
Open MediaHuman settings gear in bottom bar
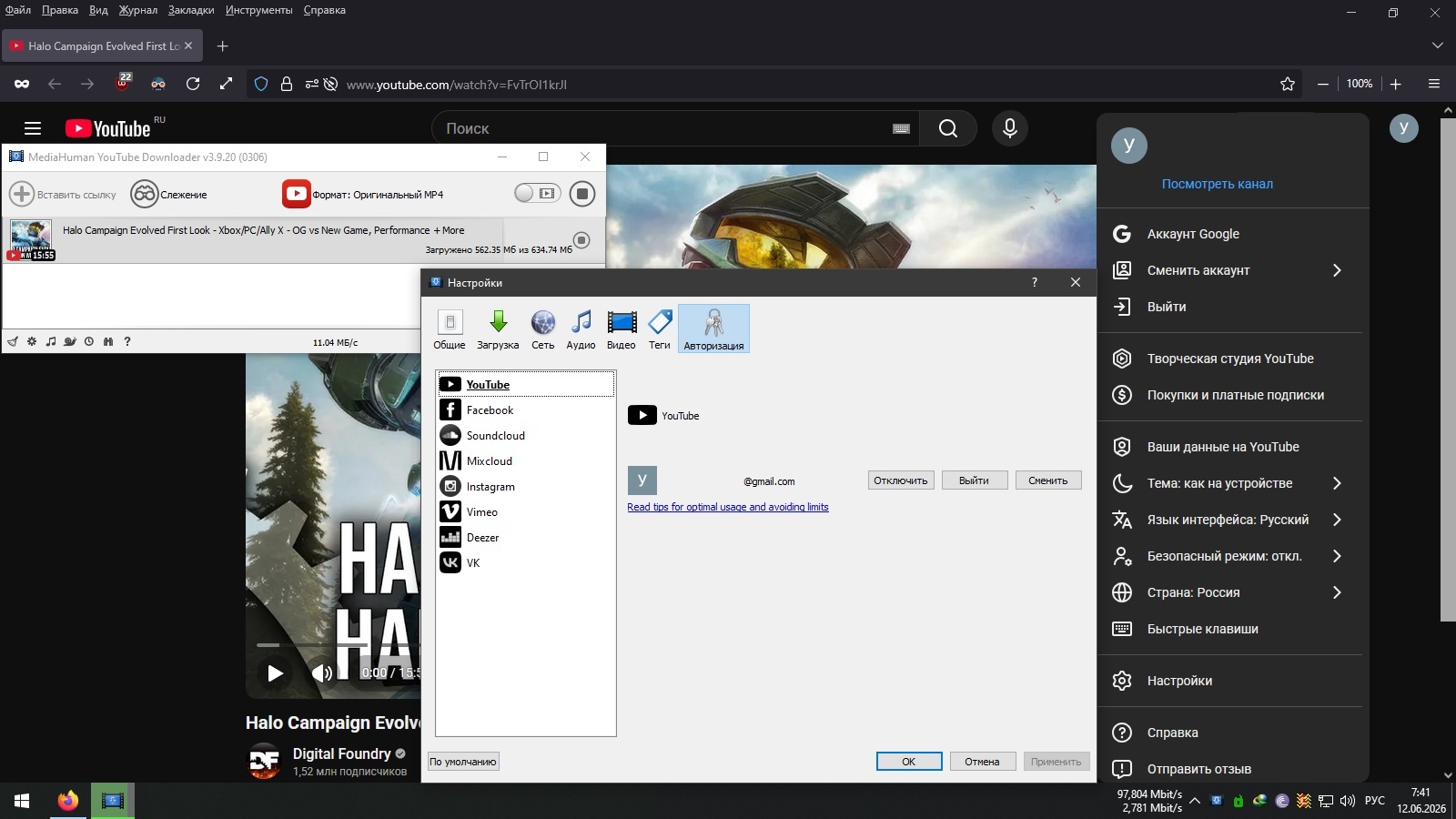coord(32,342)
